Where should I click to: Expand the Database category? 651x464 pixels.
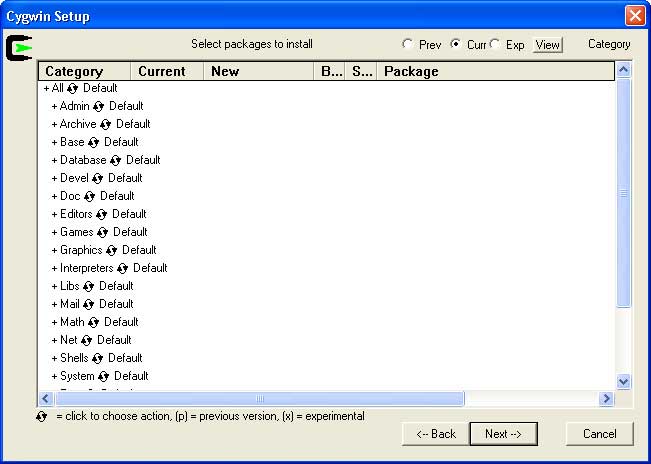[54, 161]
